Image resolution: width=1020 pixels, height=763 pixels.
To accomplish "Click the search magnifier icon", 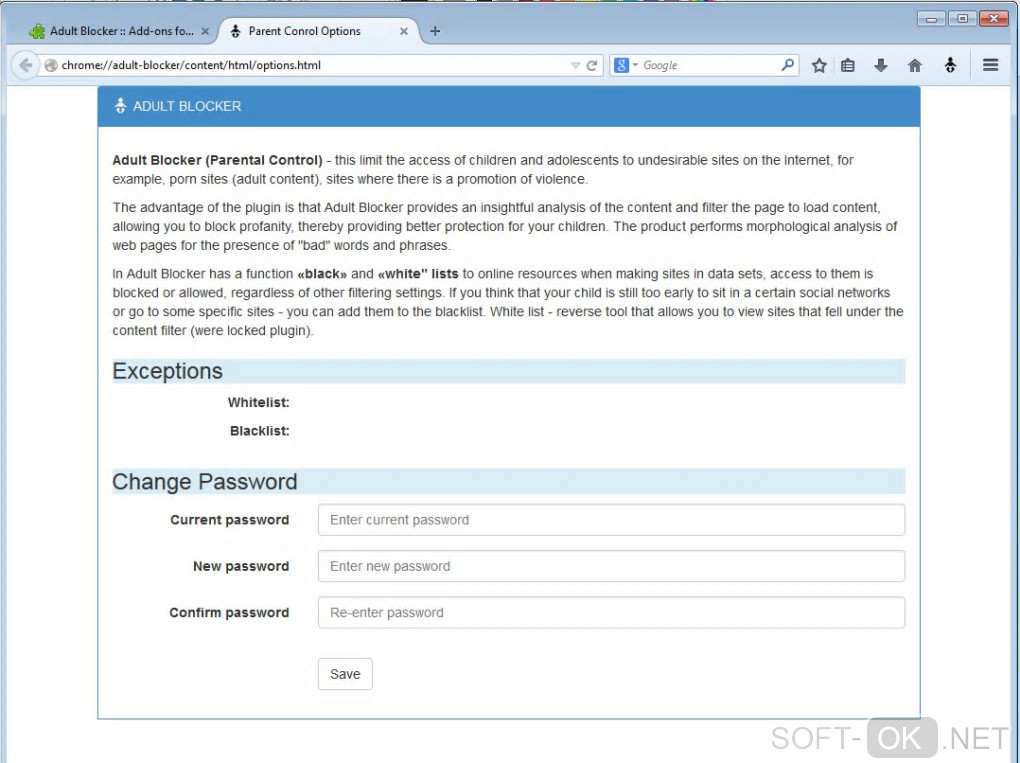I will (x=788, y=66).
